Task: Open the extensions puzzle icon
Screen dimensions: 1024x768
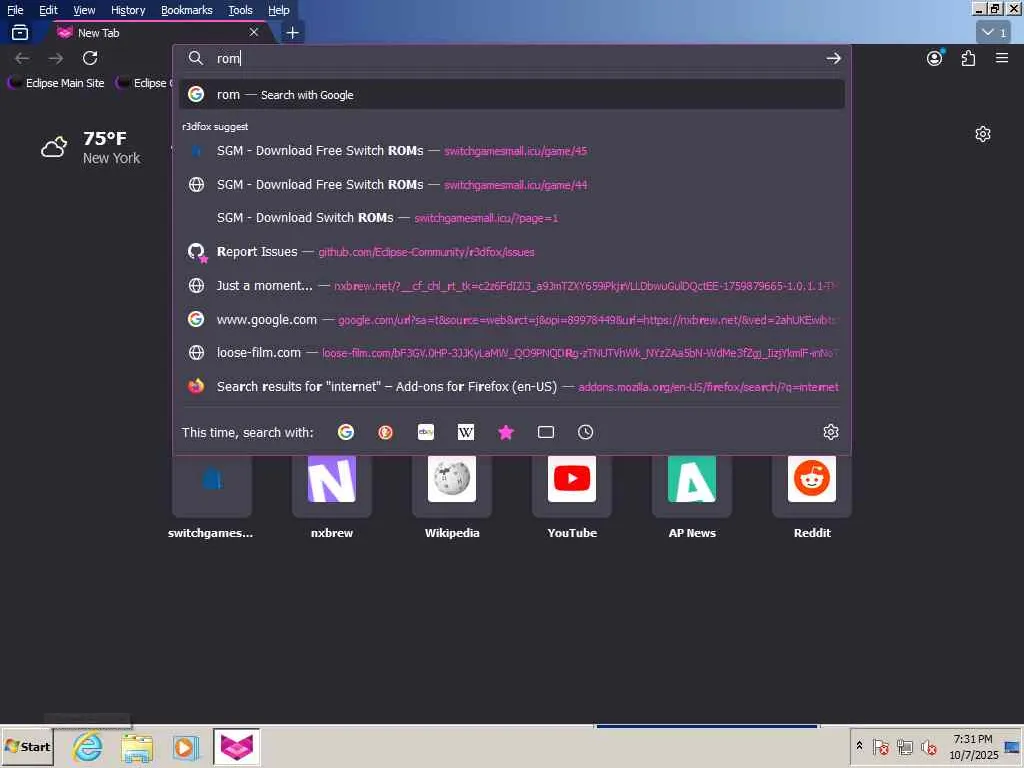Action: point(968,58)
